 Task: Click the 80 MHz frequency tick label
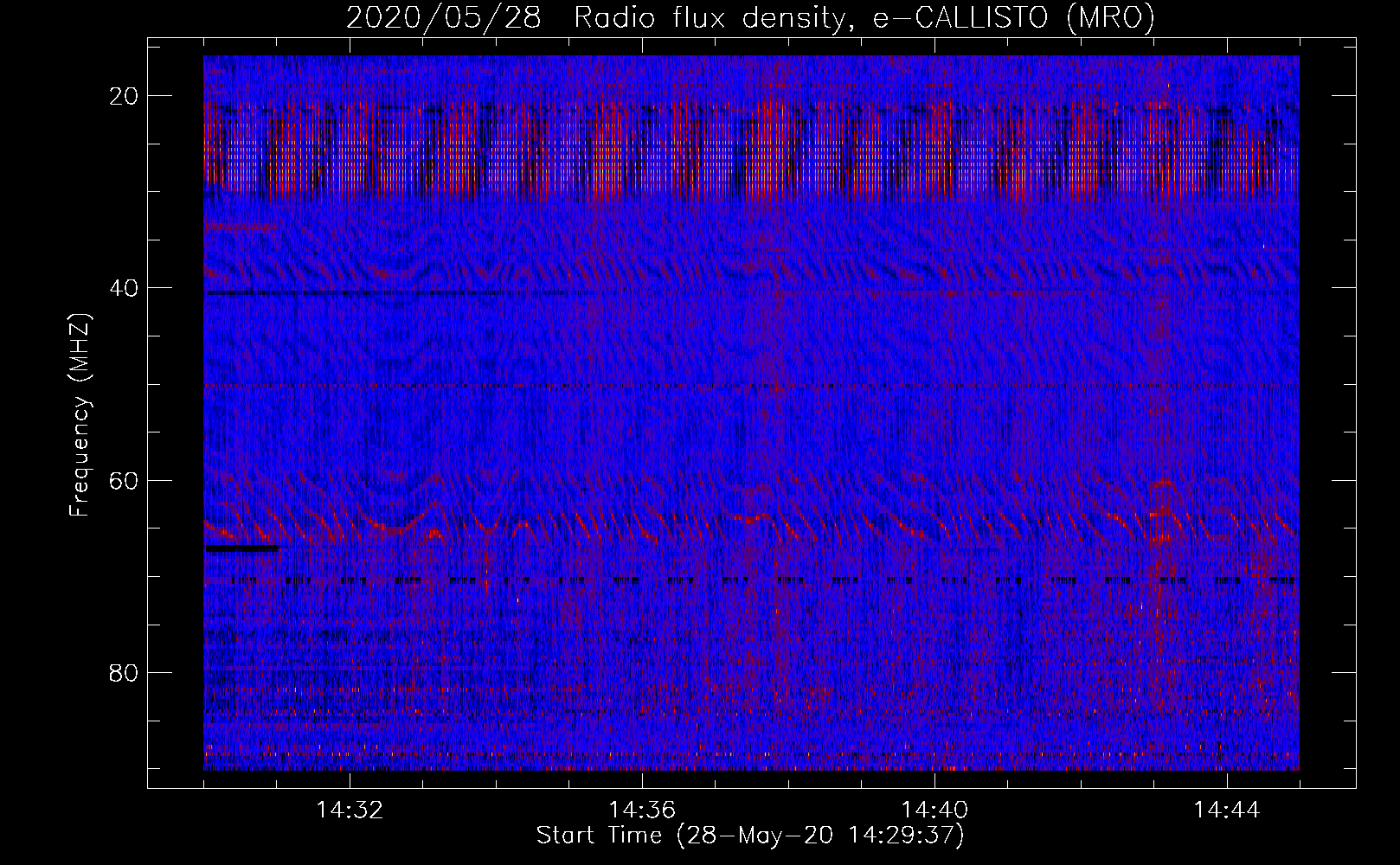point(124,672)
